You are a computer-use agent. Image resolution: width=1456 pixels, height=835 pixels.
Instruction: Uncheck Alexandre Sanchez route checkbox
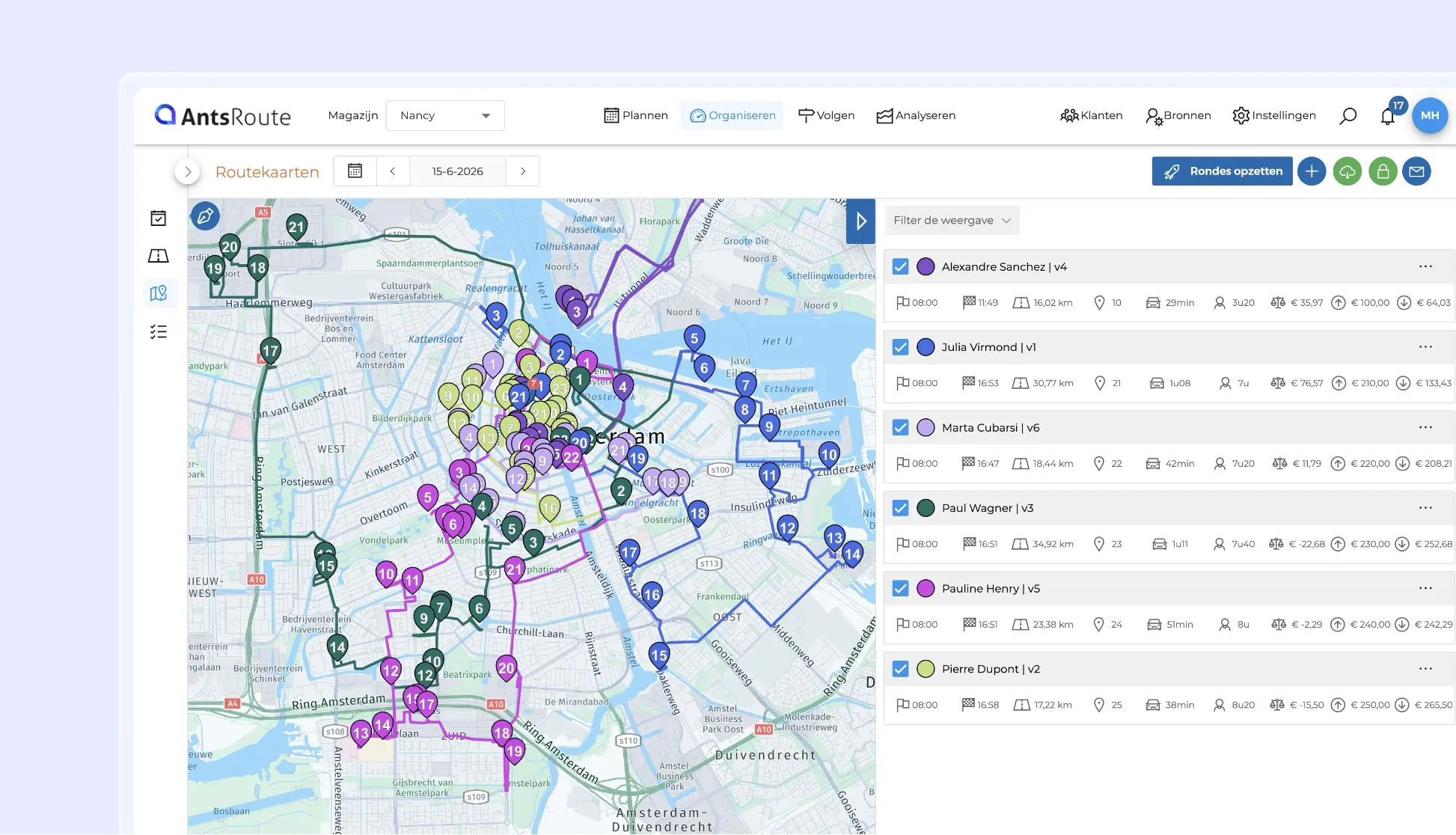point(900,266)
